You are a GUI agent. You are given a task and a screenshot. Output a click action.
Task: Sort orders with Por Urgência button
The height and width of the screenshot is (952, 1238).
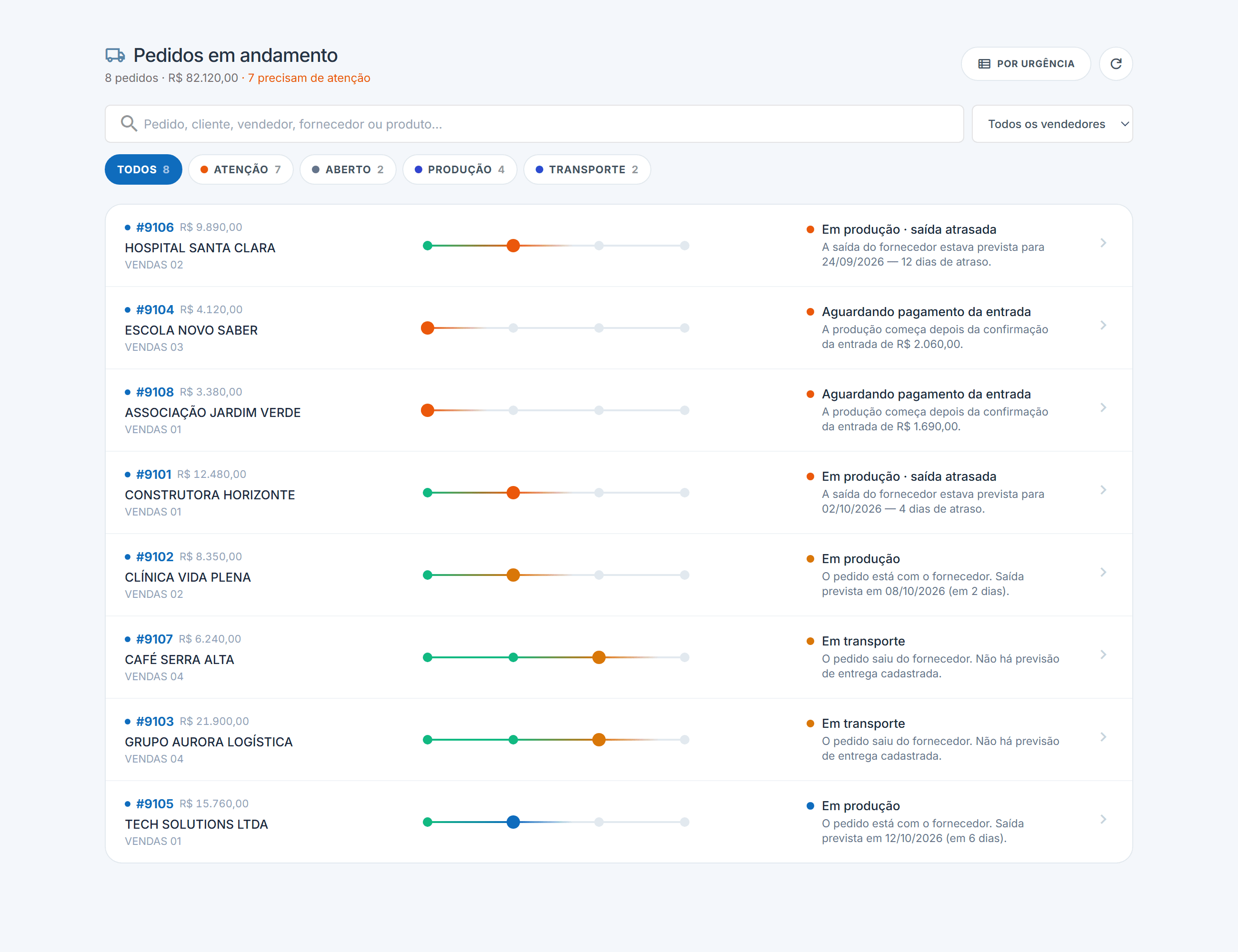[1026, 63]
